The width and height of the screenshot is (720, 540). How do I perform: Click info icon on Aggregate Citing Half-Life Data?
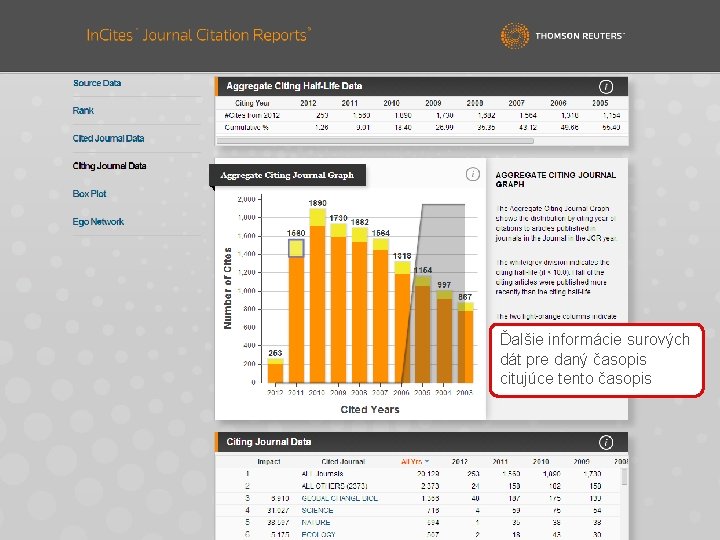606,86
